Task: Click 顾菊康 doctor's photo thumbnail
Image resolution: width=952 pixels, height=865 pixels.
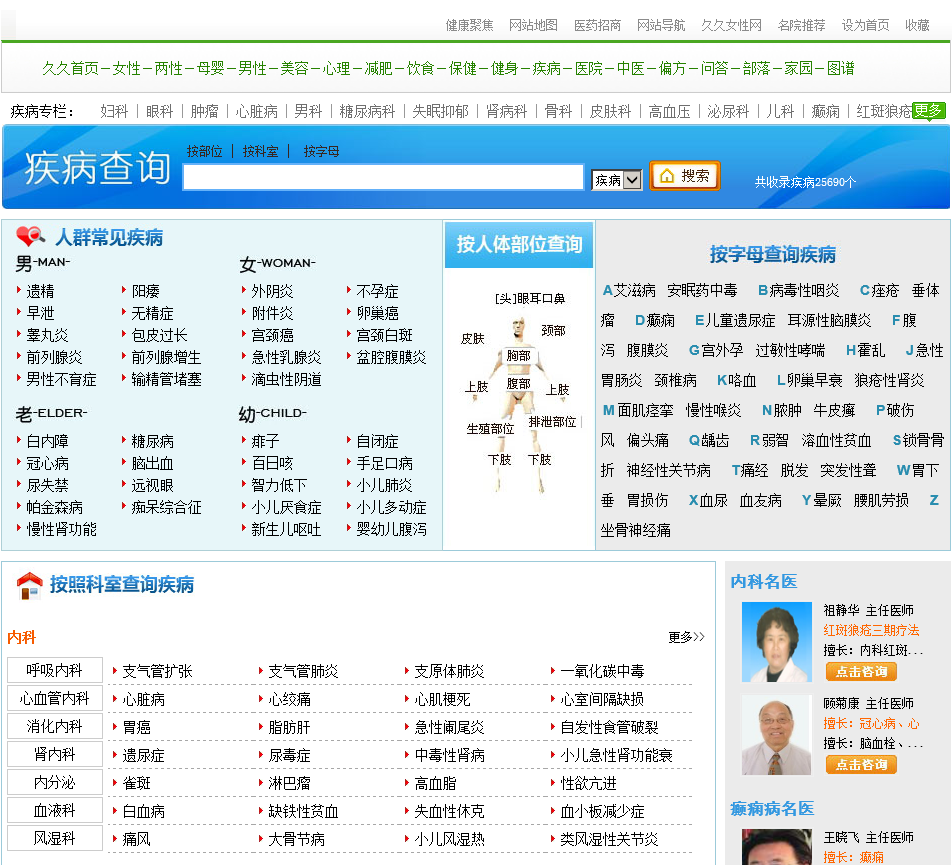Action: [776, 735]
